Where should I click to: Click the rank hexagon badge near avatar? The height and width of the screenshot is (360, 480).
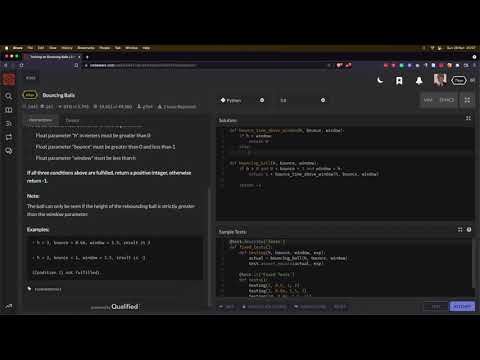click(459, 80)
